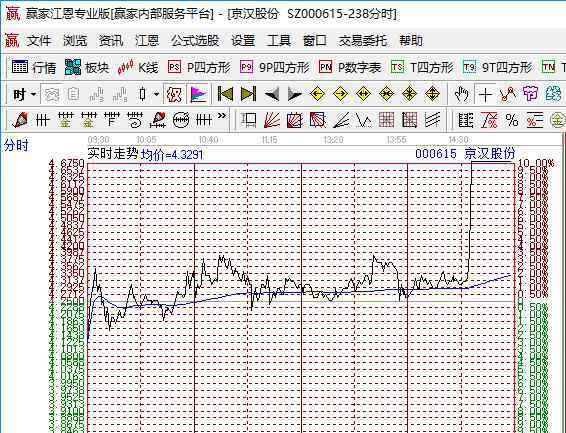Open the 9T四方形 tool
The height and width of the screenshot is (433, 566).
click(497, 67)
